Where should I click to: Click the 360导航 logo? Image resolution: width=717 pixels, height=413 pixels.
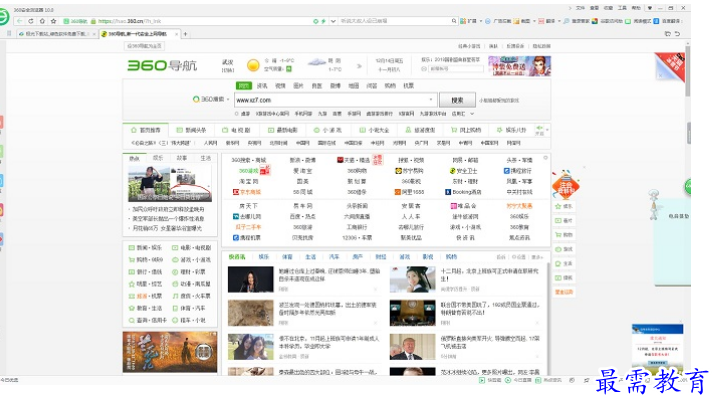point(162,65)
